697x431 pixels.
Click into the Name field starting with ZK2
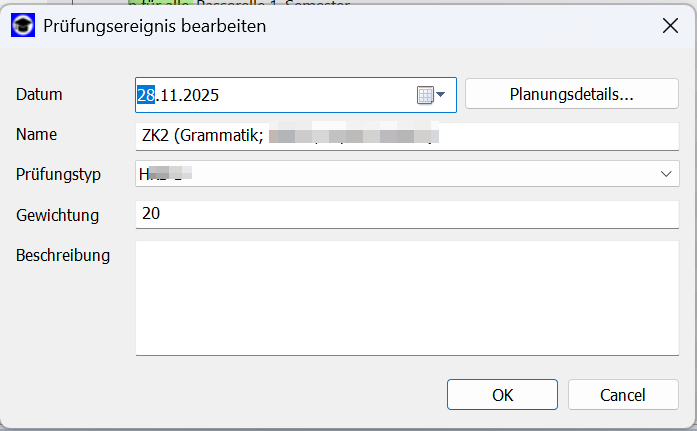pyautogui.click(x=407, y=136)
